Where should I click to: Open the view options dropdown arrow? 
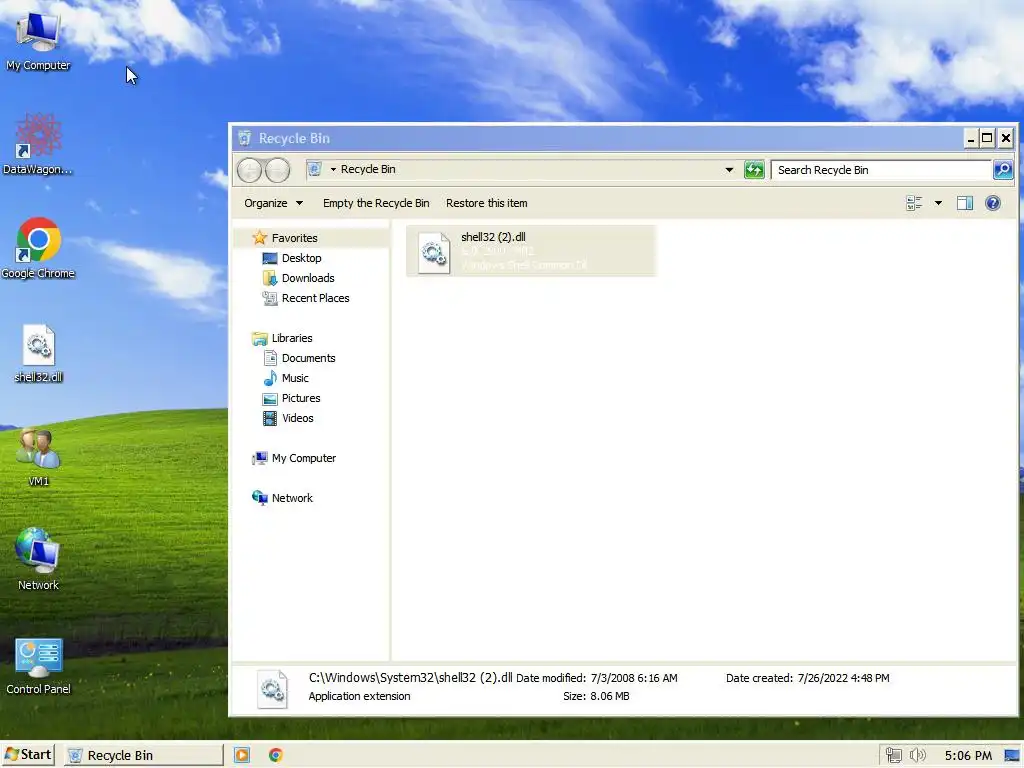(x=938, y=203)
